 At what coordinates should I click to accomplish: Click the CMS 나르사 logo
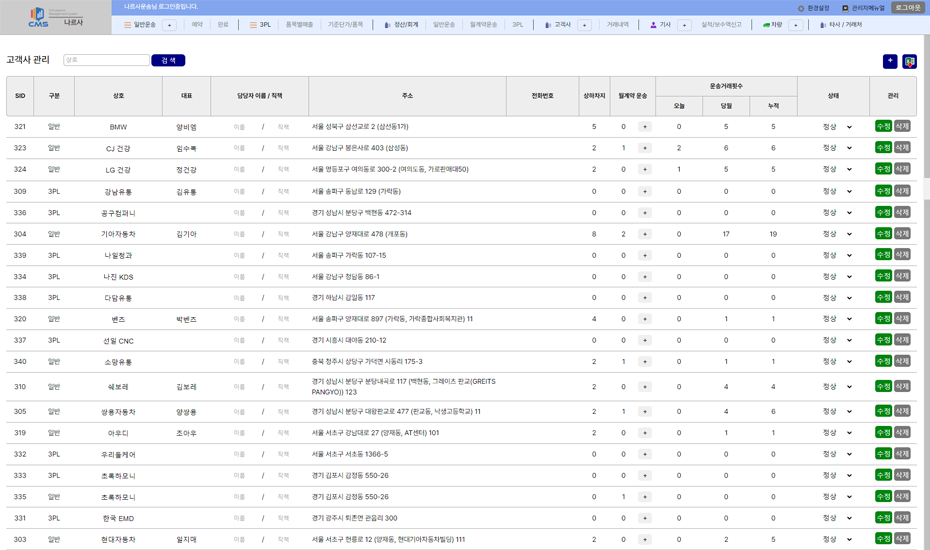pyautogui.click(x=56, y=18)
